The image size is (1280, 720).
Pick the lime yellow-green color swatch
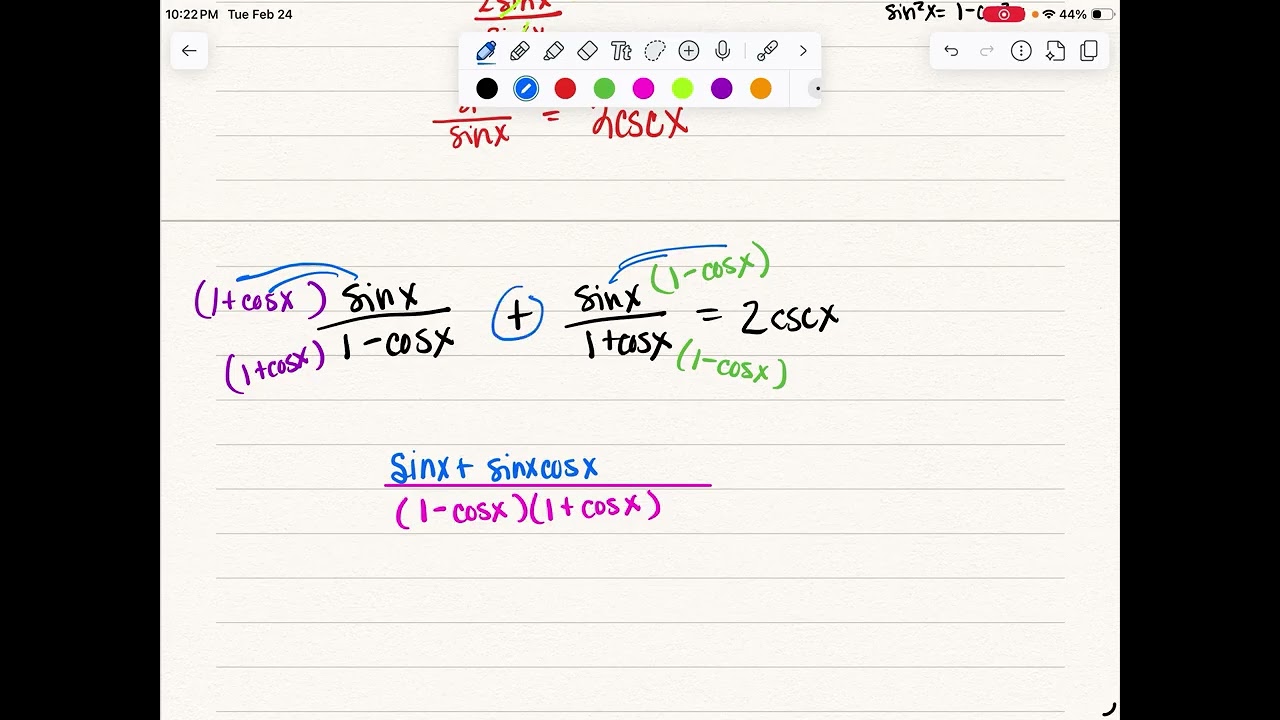[x=682, y=89]
